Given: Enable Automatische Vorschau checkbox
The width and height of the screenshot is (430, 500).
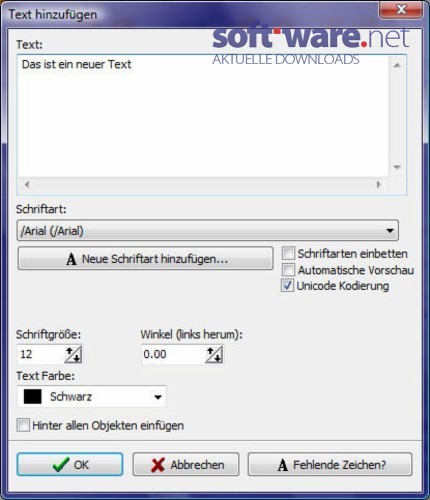Looking at the screenshot, I should (288, 270).
